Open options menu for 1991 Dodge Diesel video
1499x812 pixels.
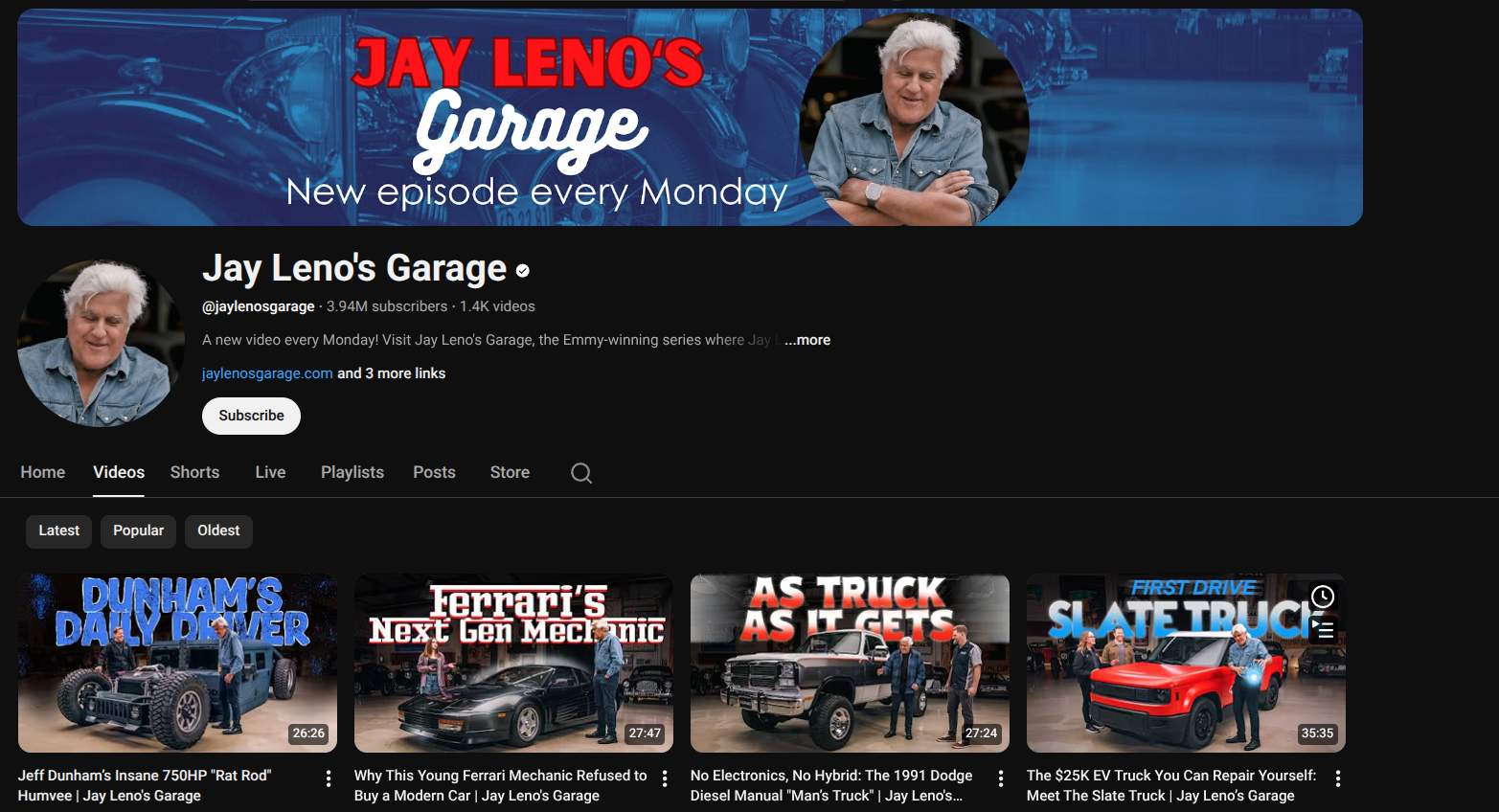click(x=1001, y=778)
